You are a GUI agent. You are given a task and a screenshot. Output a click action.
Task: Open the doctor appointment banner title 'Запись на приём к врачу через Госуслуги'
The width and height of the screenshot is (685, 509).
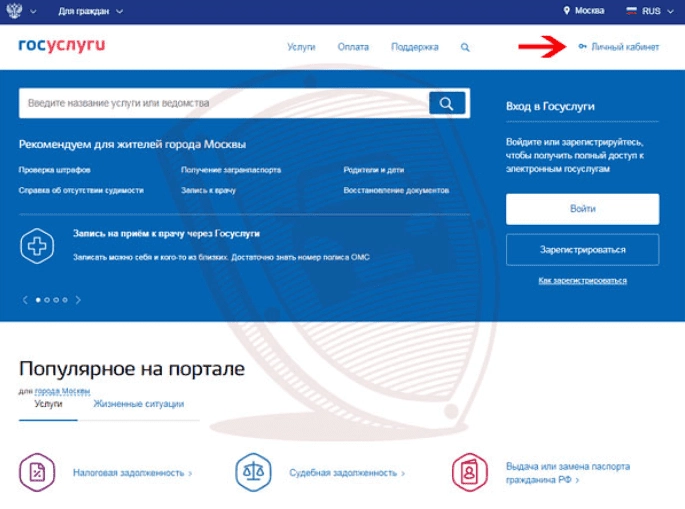pyautogui.click(x=166, y=234)
